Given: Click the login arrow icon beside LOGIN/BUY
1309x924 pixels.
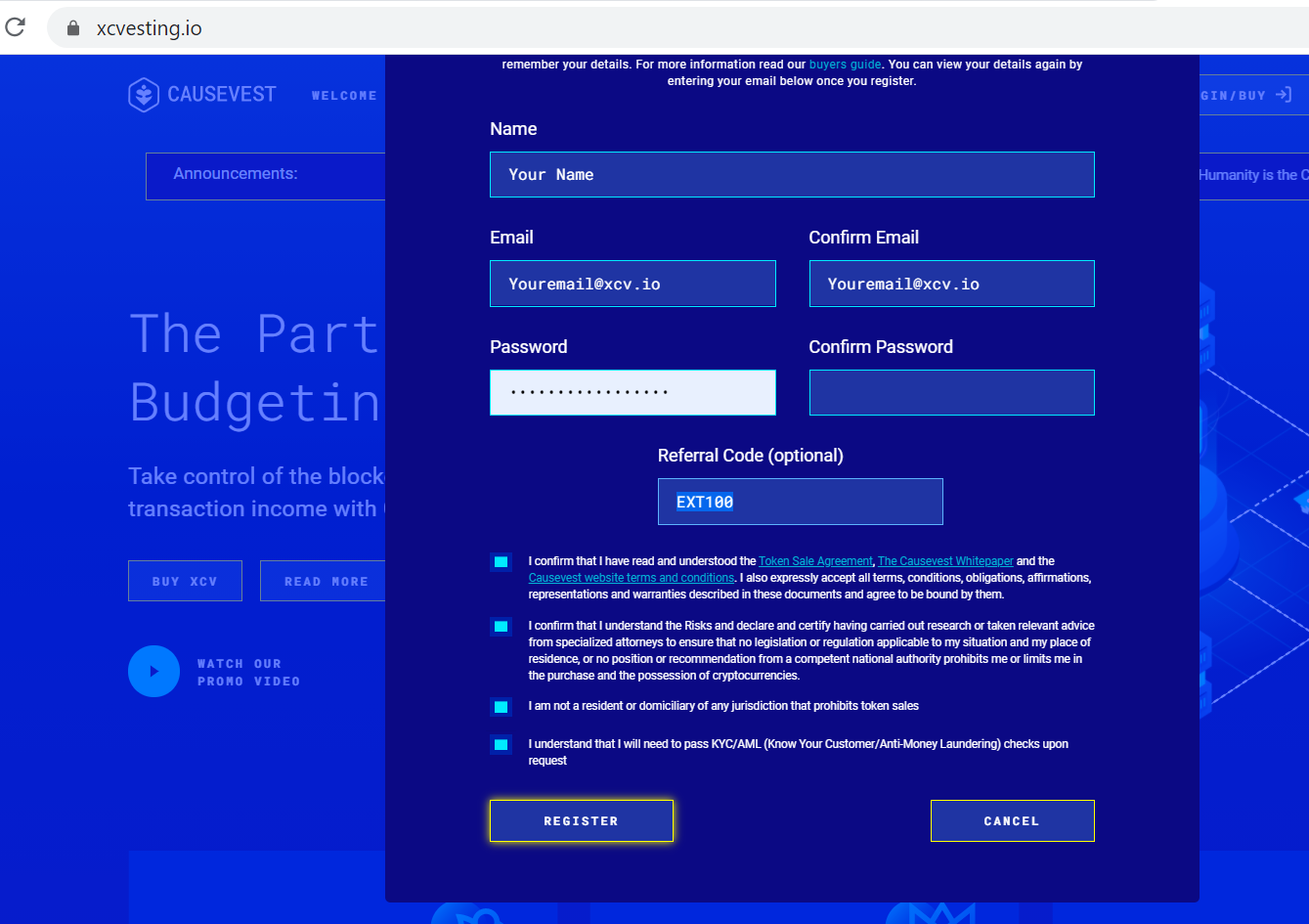Looking at the screenshot, I should click(x=1284, y=95).
